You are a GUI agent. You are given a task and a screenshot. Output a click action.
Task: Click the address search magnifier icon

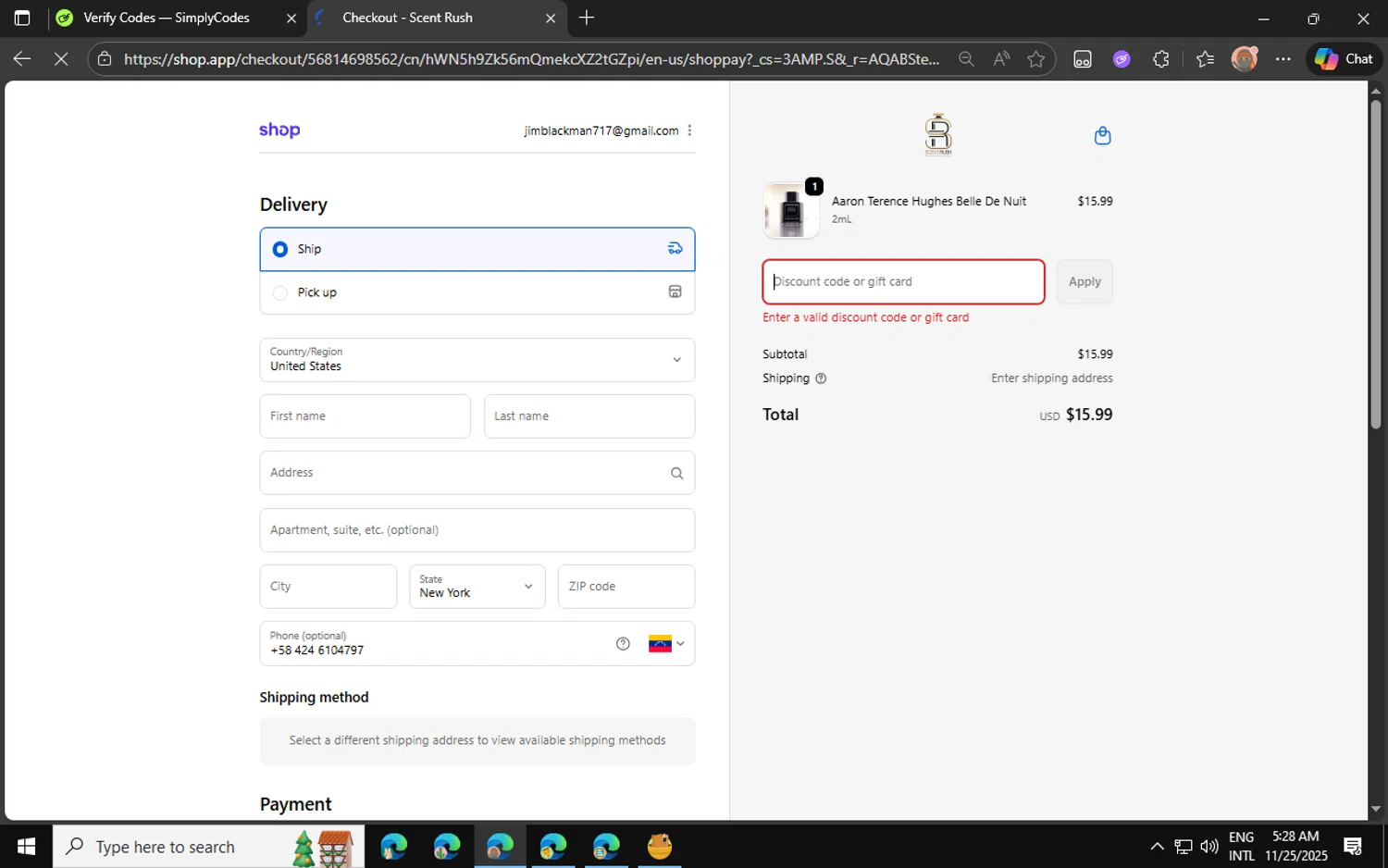[676, 473]
